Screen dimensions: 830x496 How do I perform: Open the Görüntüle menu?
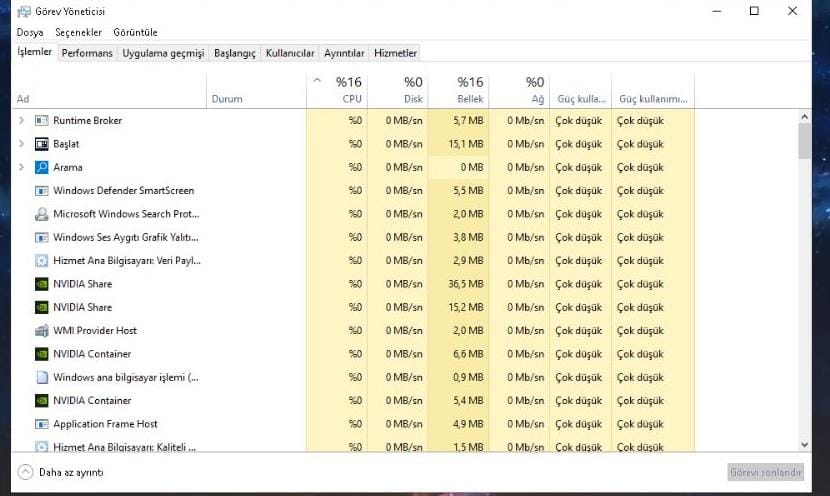click(135, 32)
